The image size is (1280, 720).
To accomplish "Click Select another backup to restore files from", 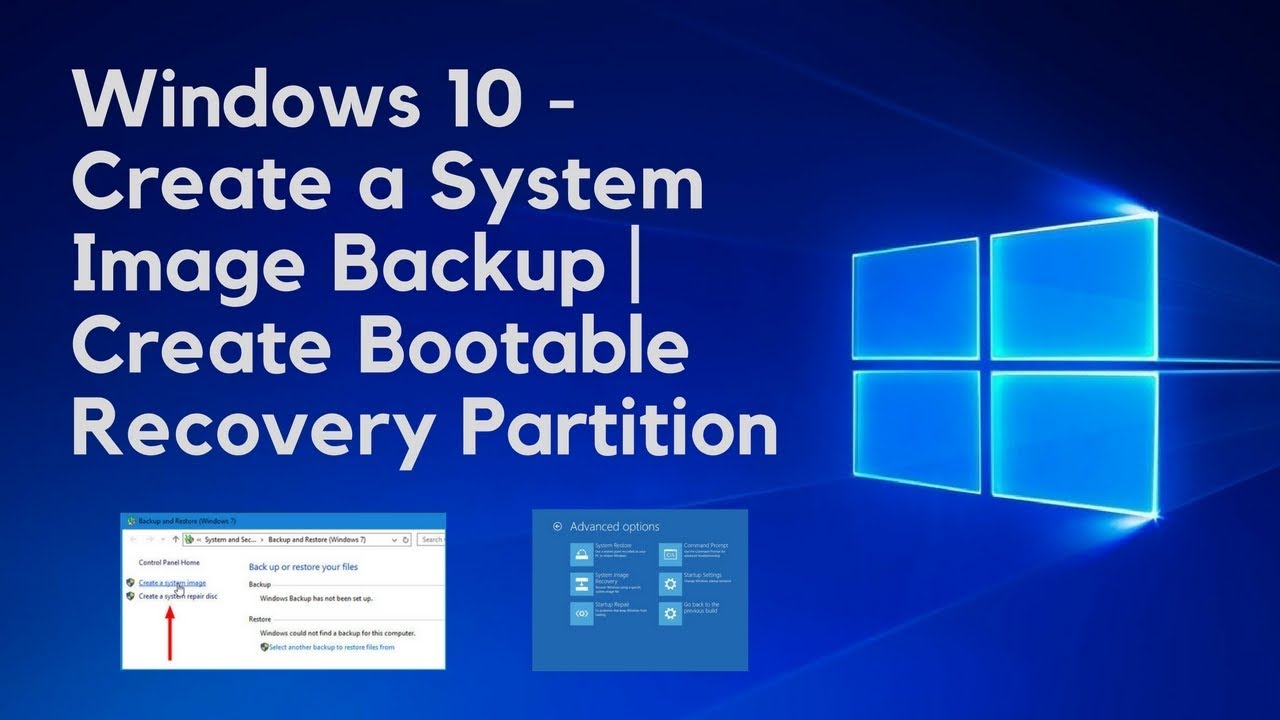I will coord(332,647).
